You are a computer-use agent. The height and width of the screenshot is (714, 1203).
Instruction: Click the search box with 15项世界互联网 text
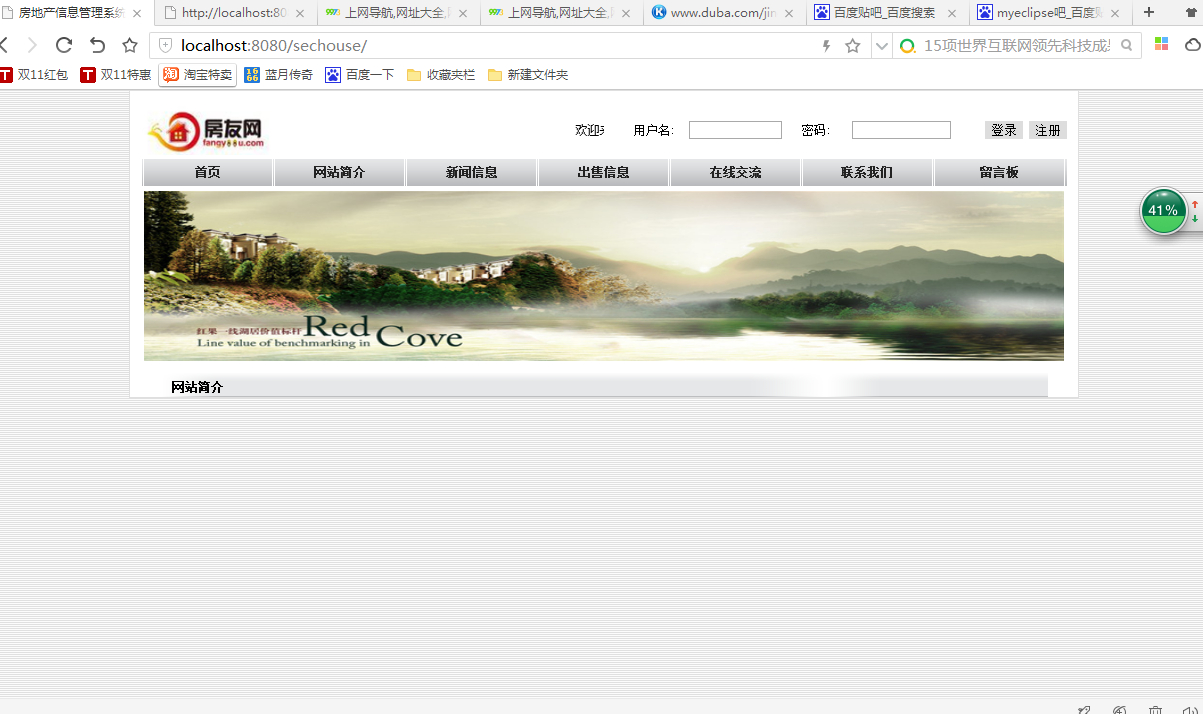coord(1016,46)
